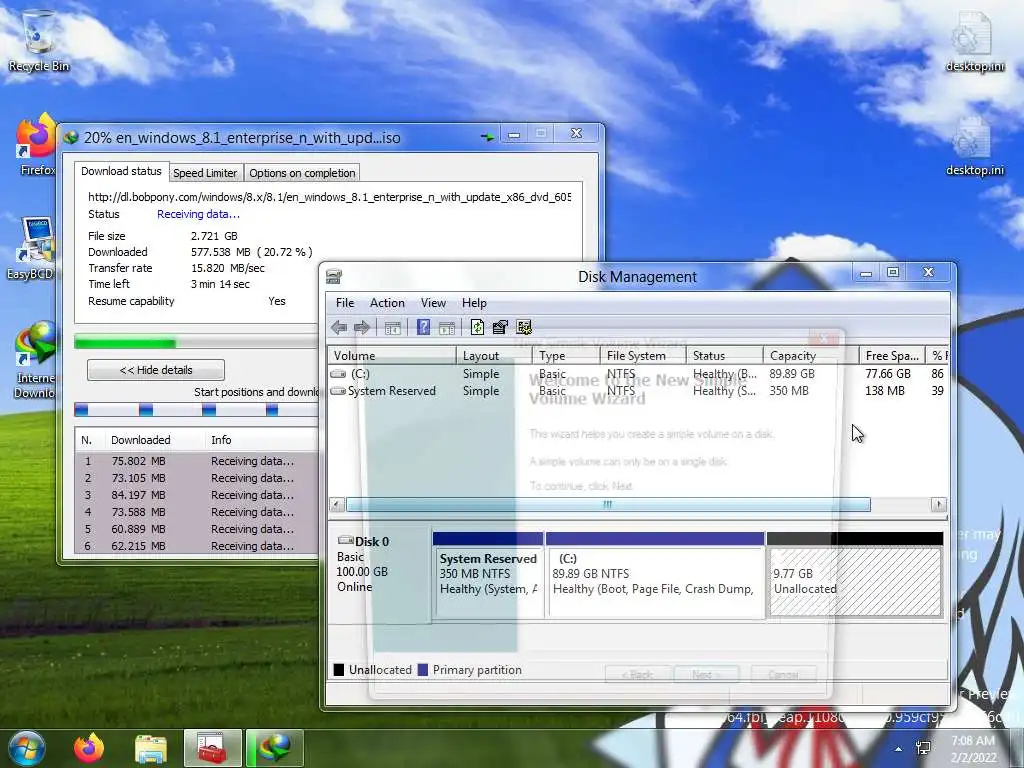The width and height of the screenshot is (1024, 768).
Task: Sort by the Layout column header
Action: click(x=494, y=356)
